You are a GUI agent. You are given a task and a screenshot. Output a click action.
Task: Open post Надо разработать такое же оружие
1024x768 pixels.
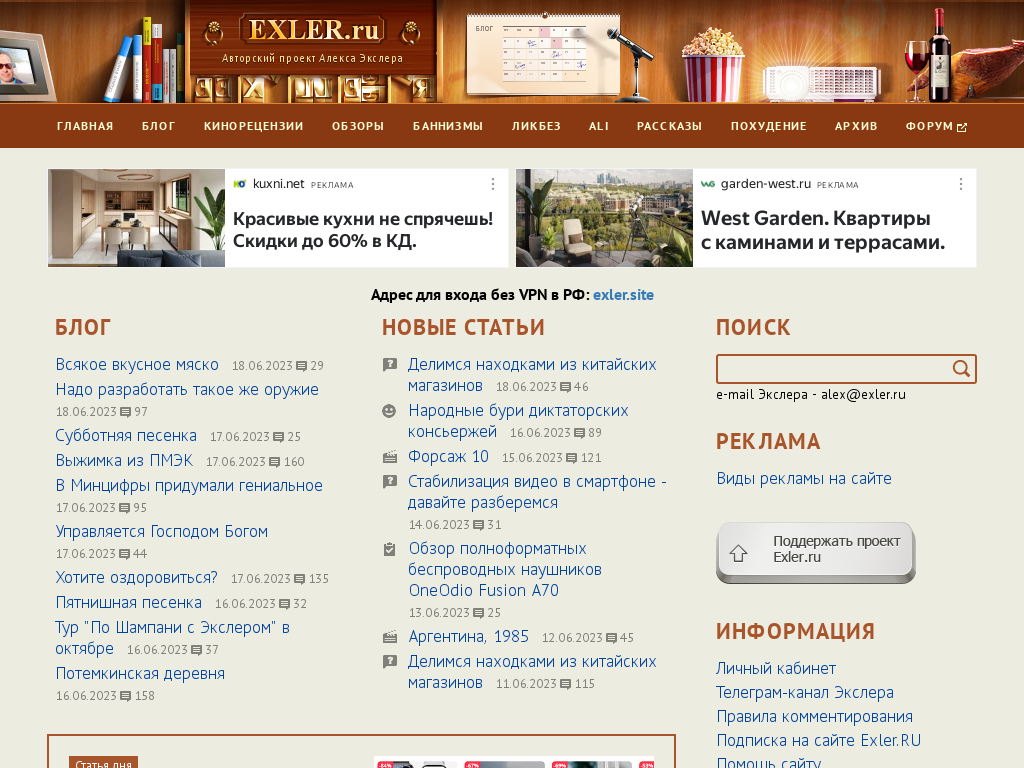187,389
